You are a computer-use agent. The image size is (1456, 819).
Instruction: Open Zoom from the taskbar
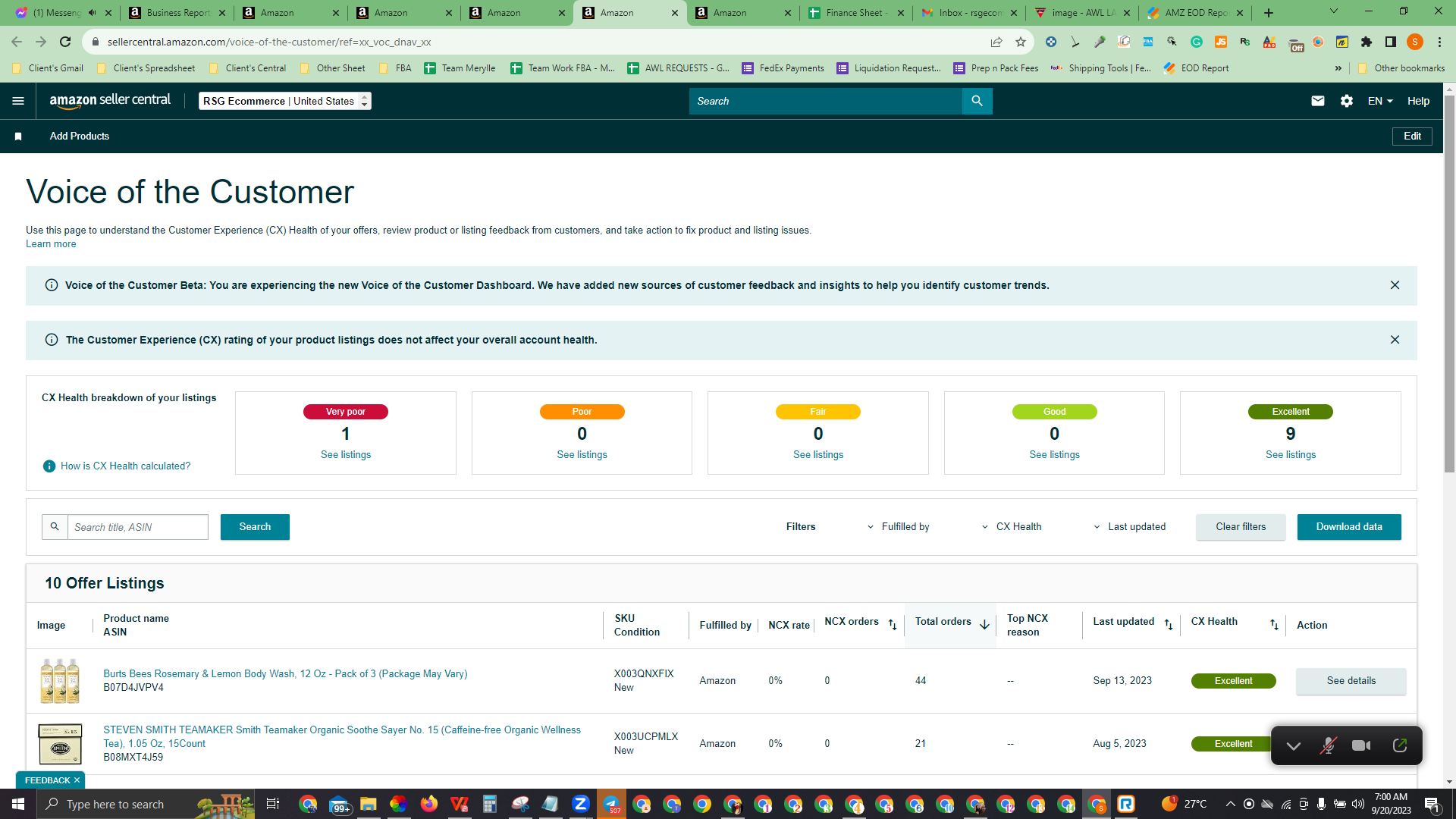coord(581,804)
